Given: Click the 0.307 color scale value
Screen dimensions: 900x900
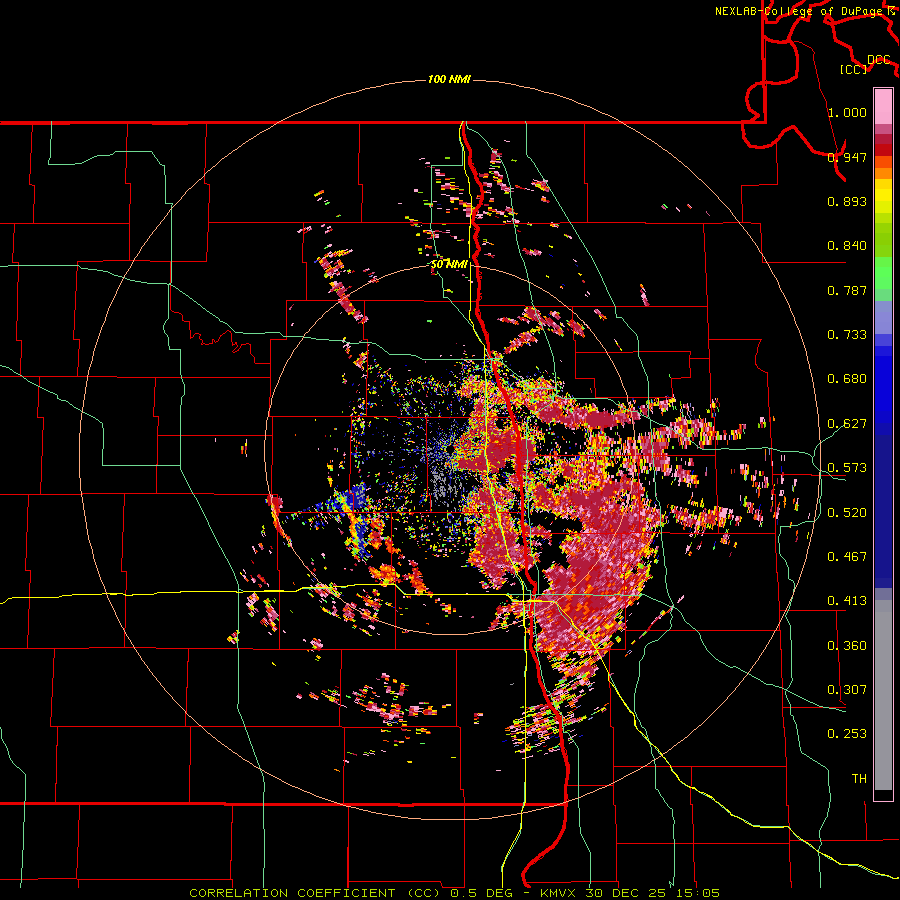Looking at the screenshot, I should [847, 690].
